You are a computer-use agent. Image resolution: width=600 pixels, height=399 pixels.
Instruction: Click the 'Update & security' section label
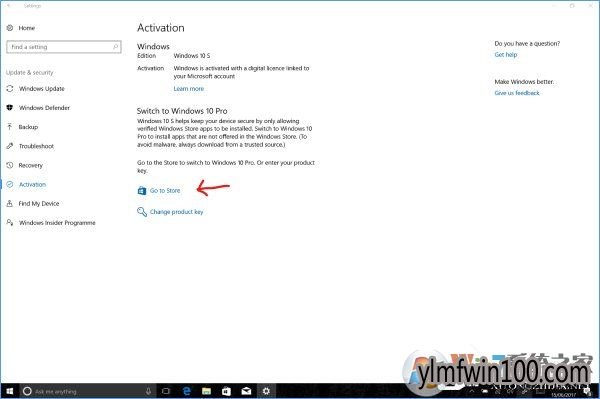[x=29, y=73]
